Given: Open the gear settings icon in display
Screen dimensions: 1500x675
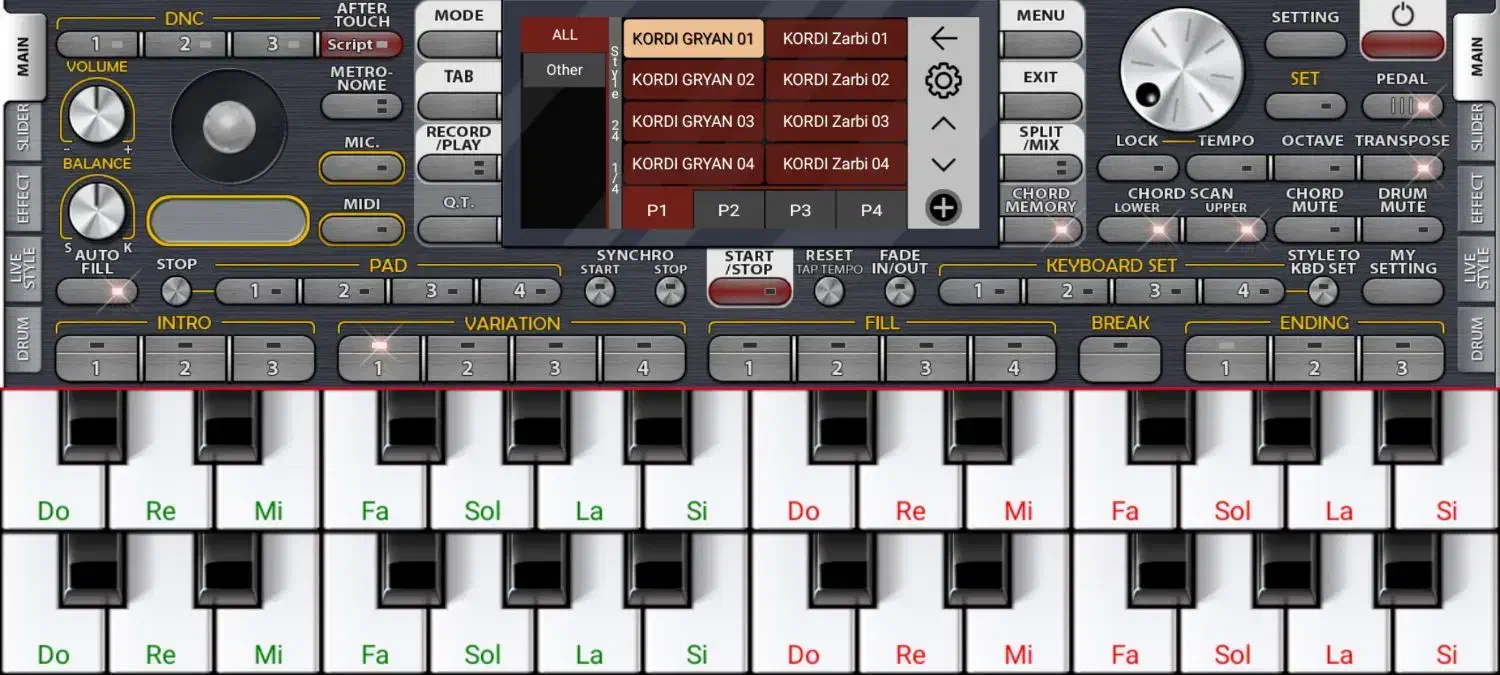Looking at the screenshot, I should tap(943, 81).
